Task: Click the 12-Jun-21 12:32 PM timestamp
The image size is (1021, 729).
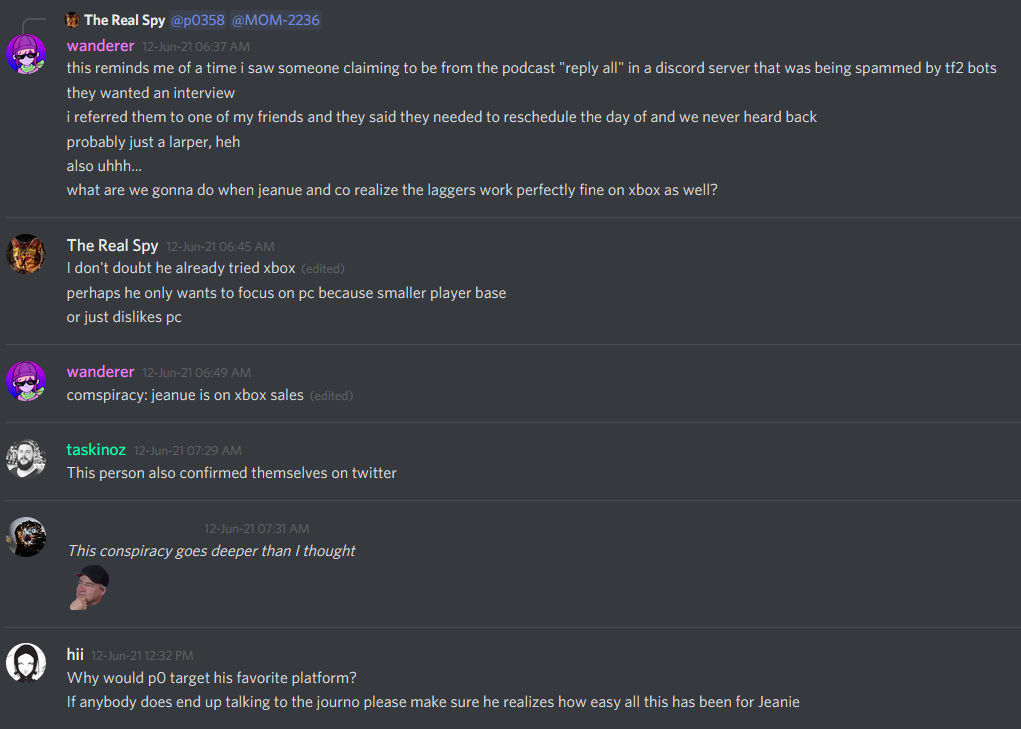Action: (x=142, y=656)
